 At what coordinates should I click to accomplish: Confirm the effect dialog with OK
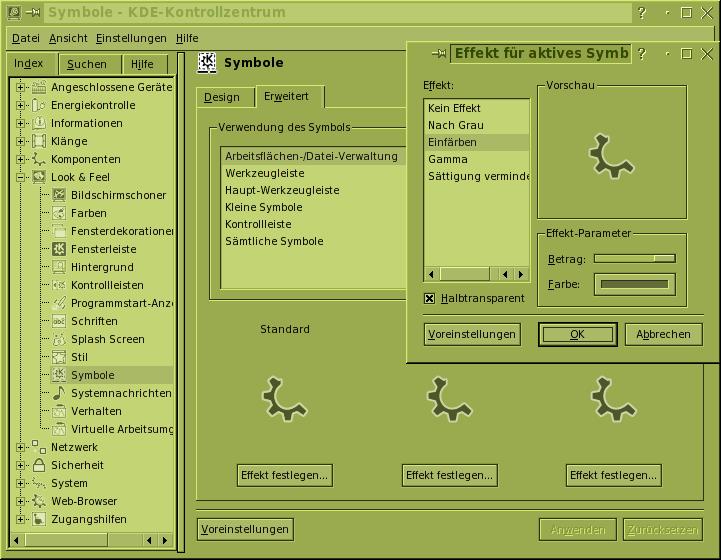578,334
